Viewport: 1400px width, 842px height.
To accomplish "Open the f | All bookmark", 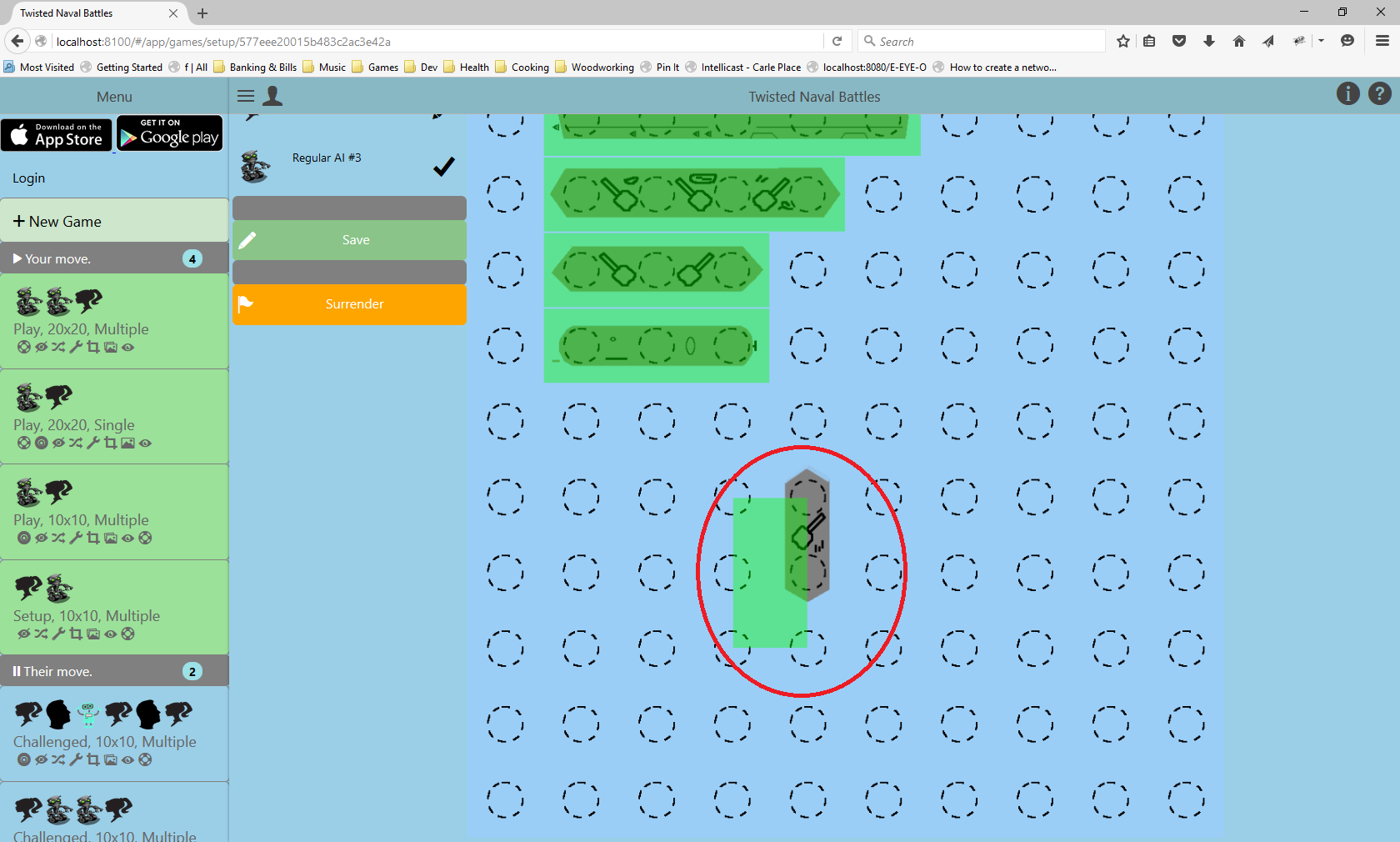I will pos(188,68).
